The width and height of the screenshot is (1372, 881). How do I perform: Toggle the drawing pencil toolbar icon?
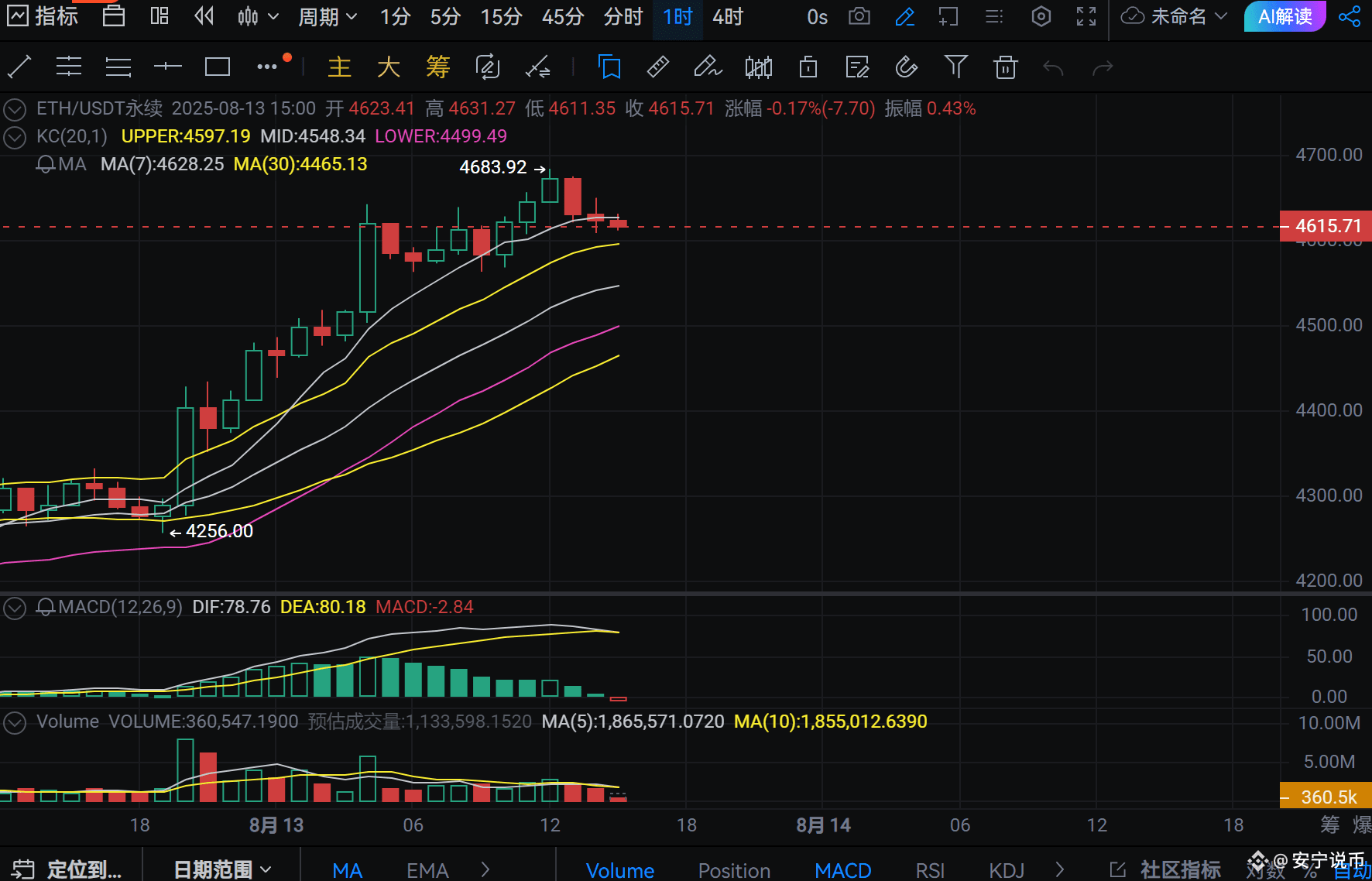[x=904, y=16]
